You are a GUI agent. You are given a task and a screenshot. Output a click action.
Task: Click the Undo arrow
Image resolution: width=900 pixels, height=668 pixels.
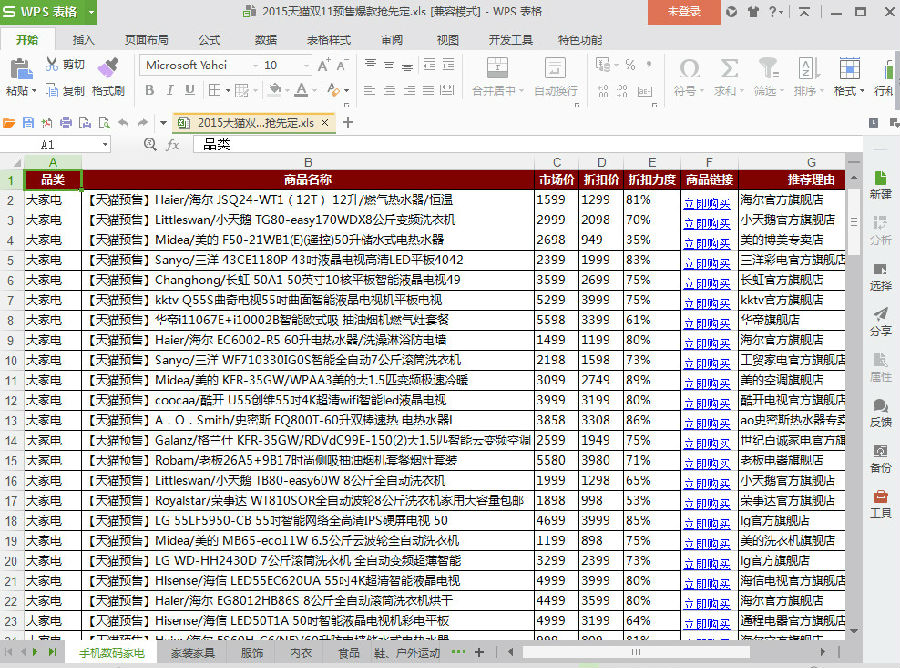(123, 123)
